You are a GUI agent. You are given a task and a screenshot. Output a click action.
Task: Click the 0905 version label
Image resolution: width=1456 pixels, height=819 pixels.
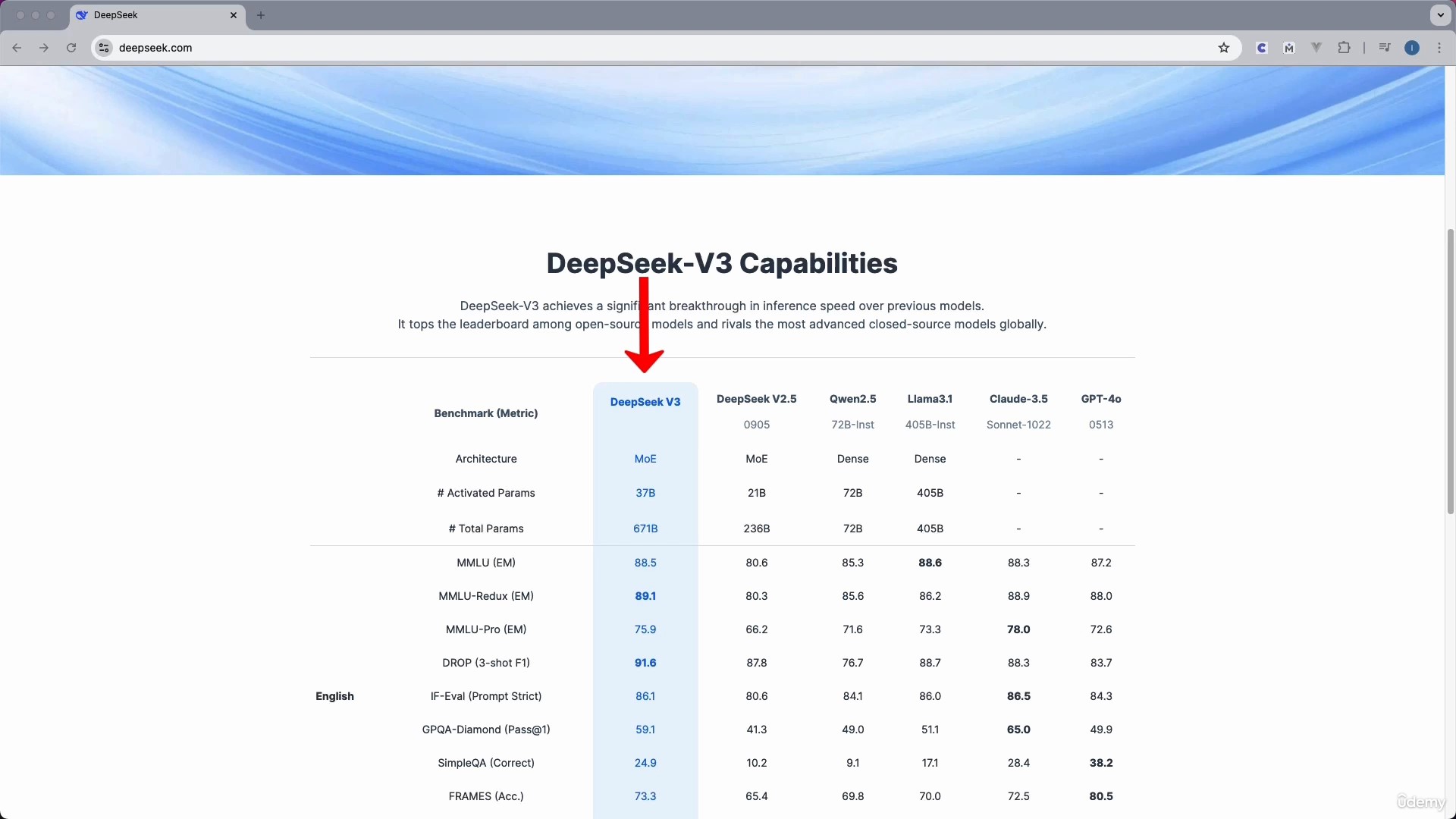[x=757, y=425]
